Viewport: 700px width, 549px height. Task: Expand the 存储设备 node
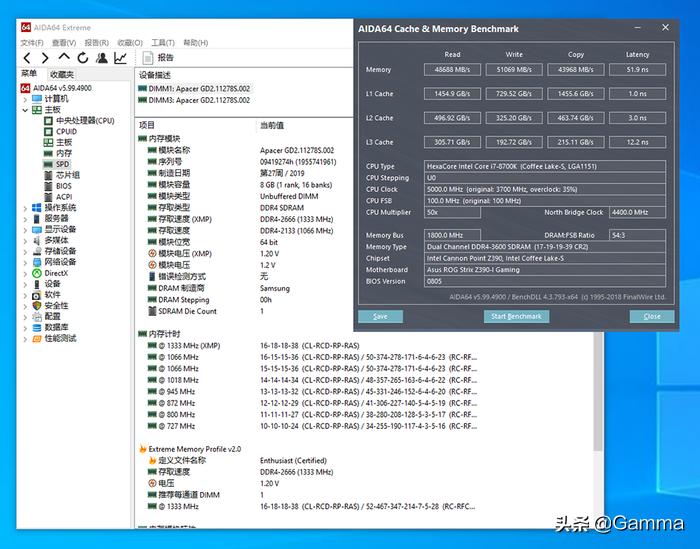pos(25,252)
